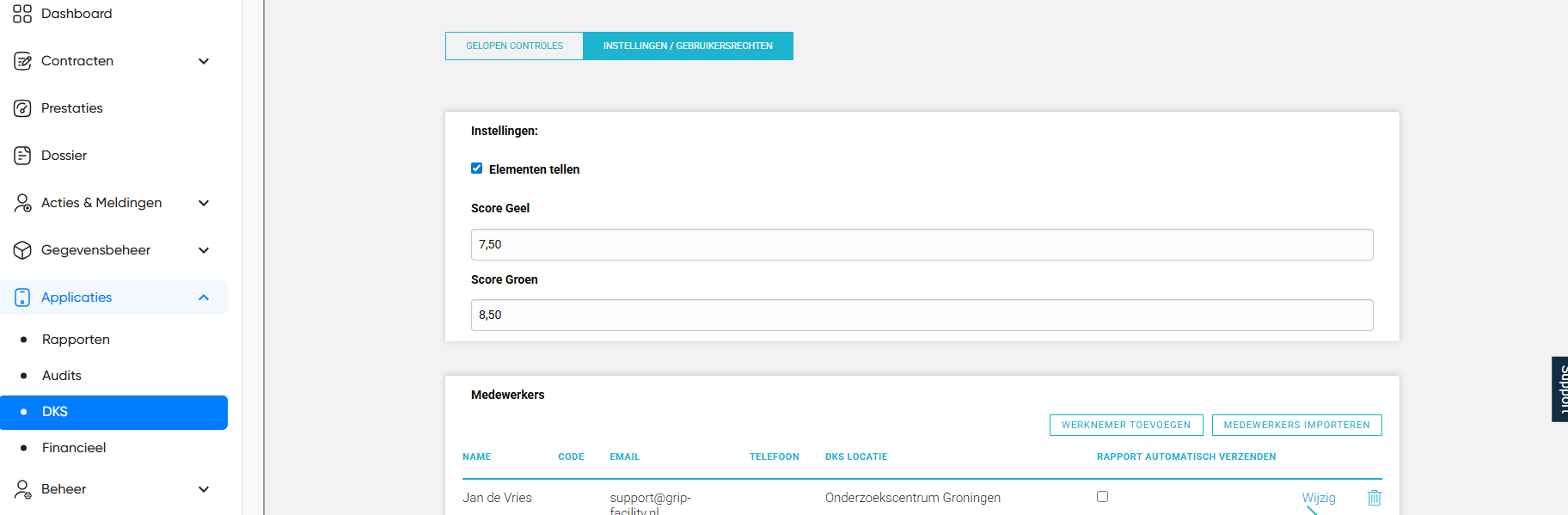
Task: Click the Medewerkers Importeren button
Action: coord(1296,426)
